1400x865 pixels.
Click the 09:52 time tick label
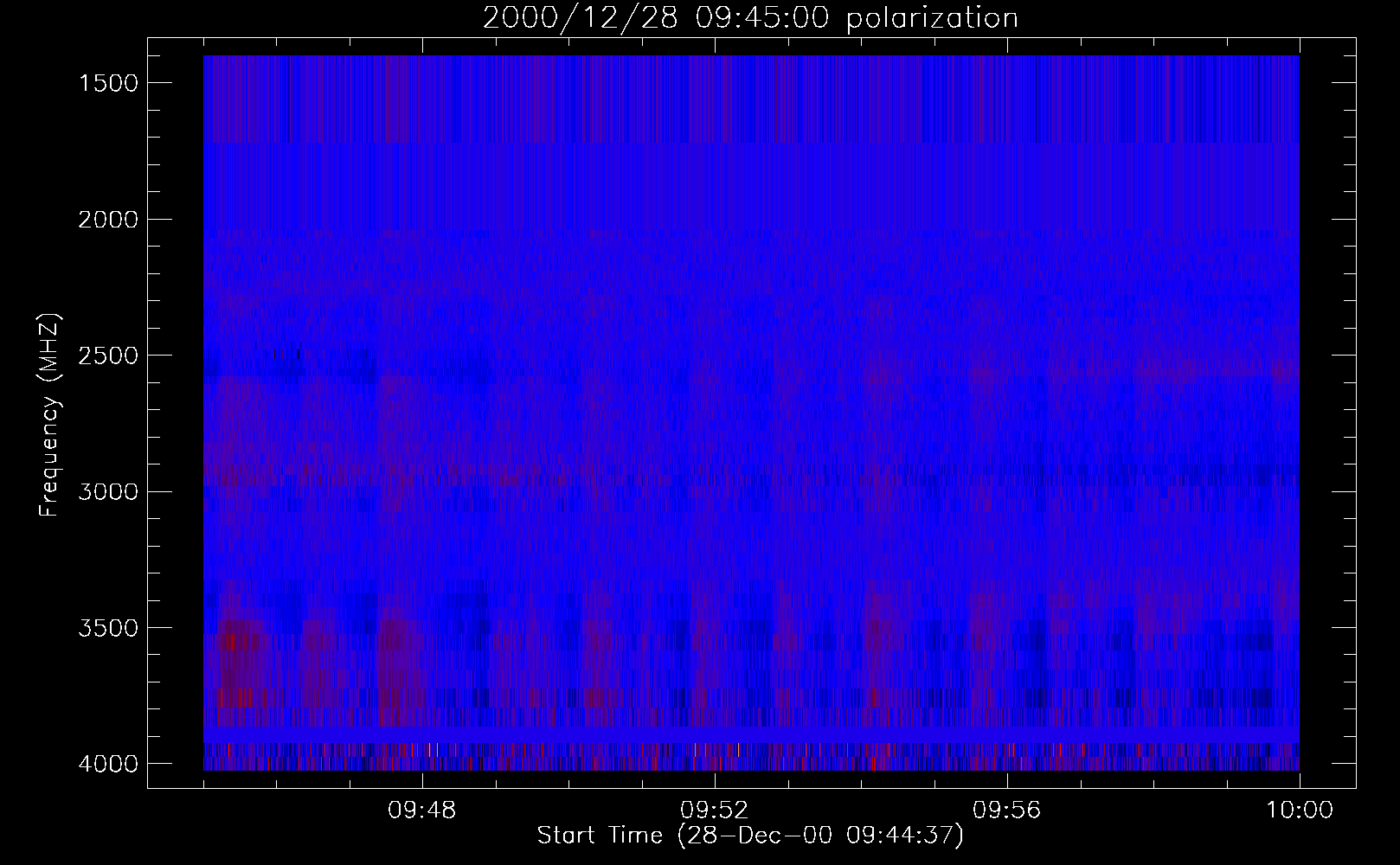[715, 811]
